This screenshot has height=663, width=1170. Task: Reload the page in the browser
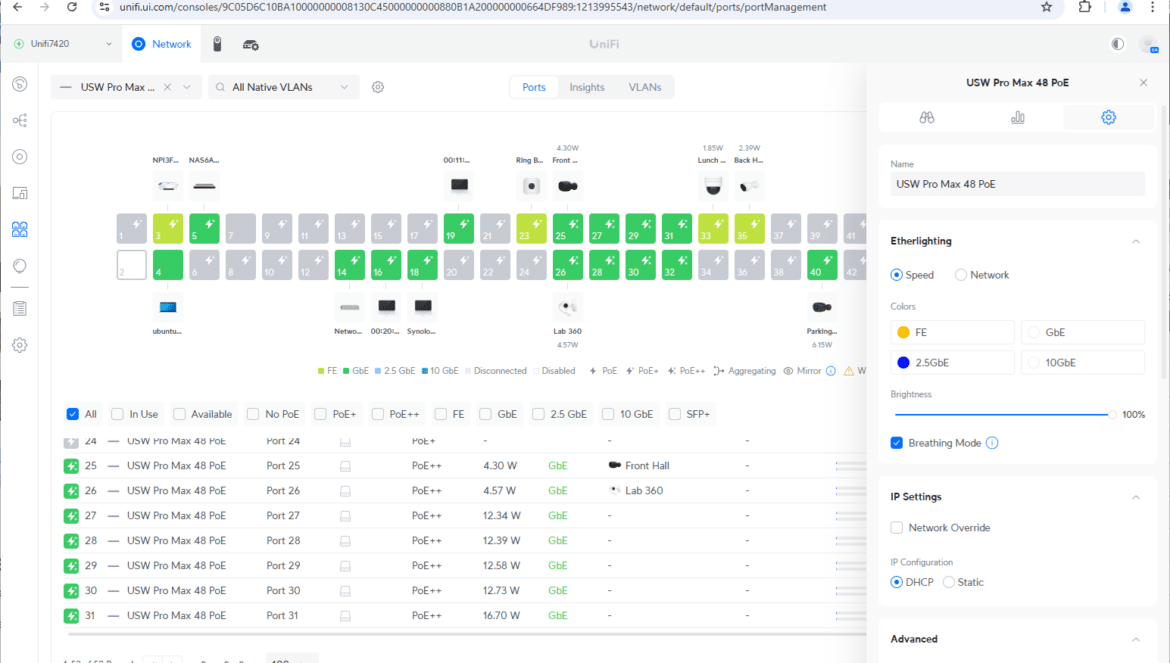72,7
